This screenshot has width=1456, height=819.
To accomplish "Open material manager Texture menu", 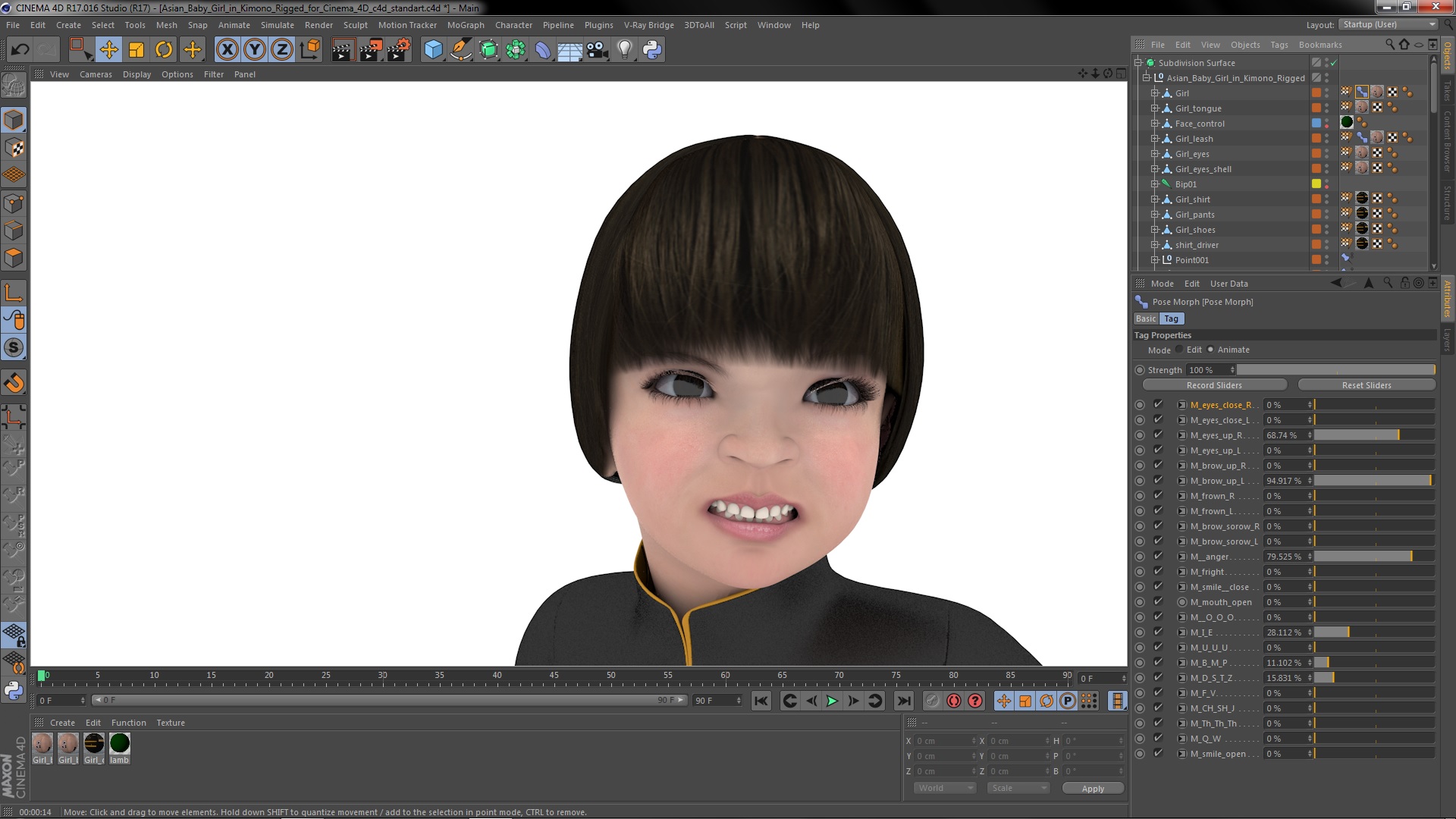I will (171, 723).
